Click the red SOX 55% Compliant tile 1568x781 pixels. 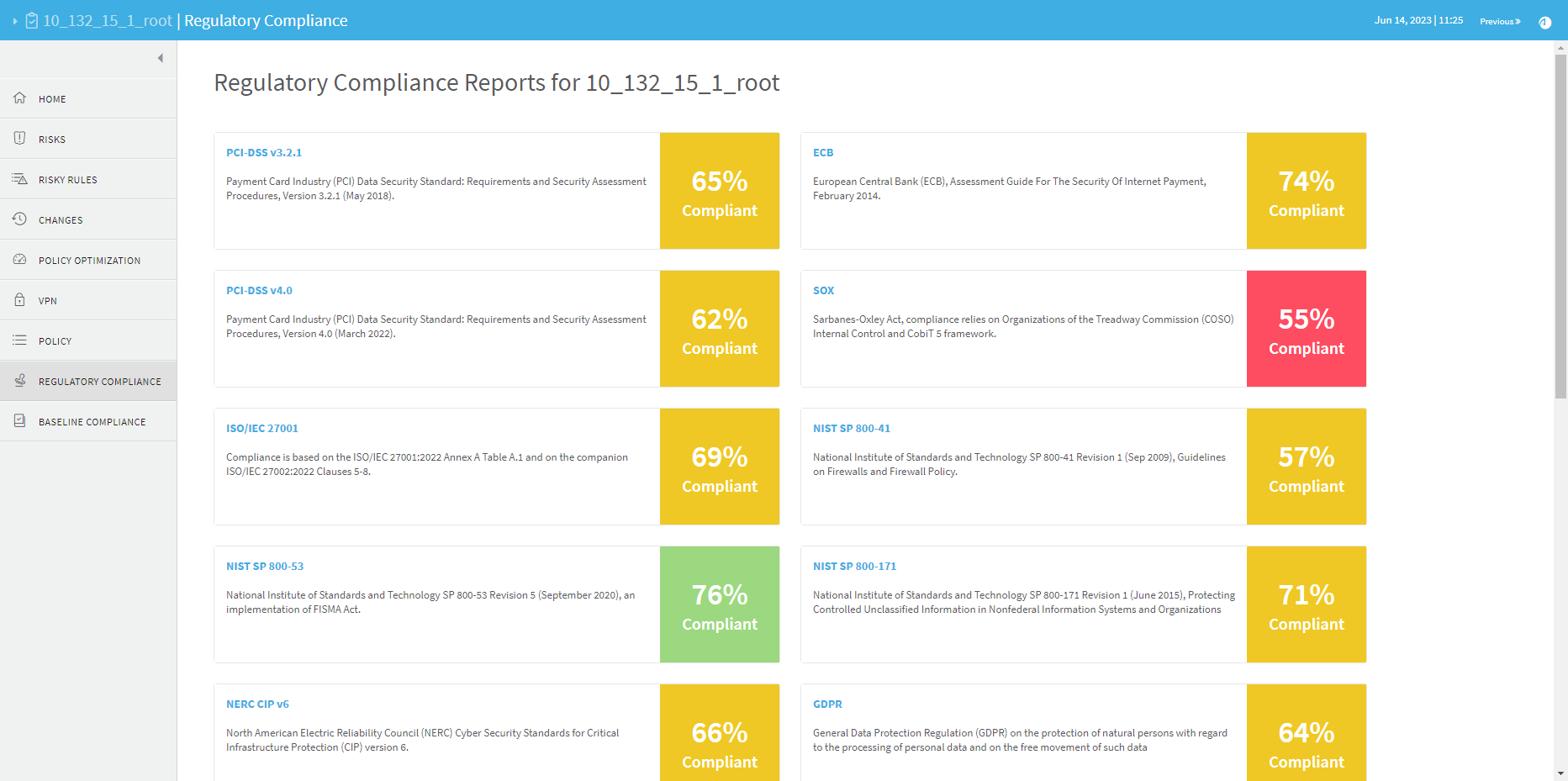click(x=1306, y=329)
